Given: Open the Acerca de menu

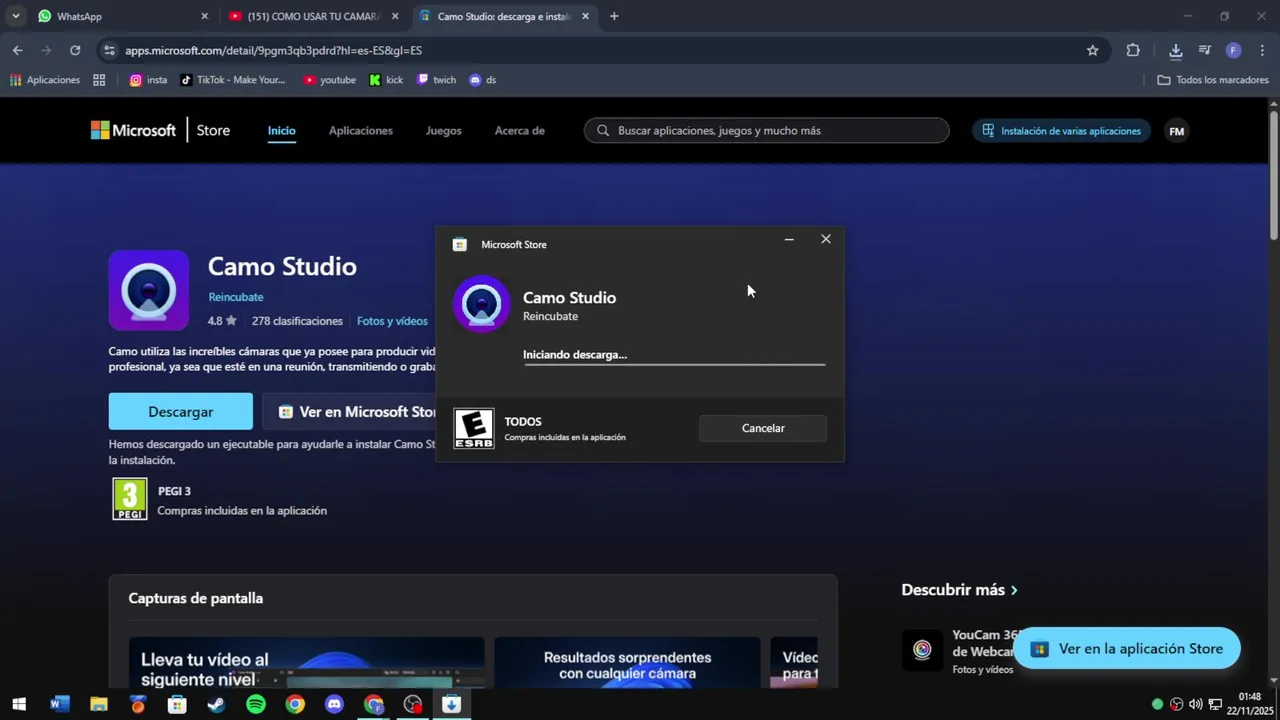Looking at the screenshot, I should [520, 130].
